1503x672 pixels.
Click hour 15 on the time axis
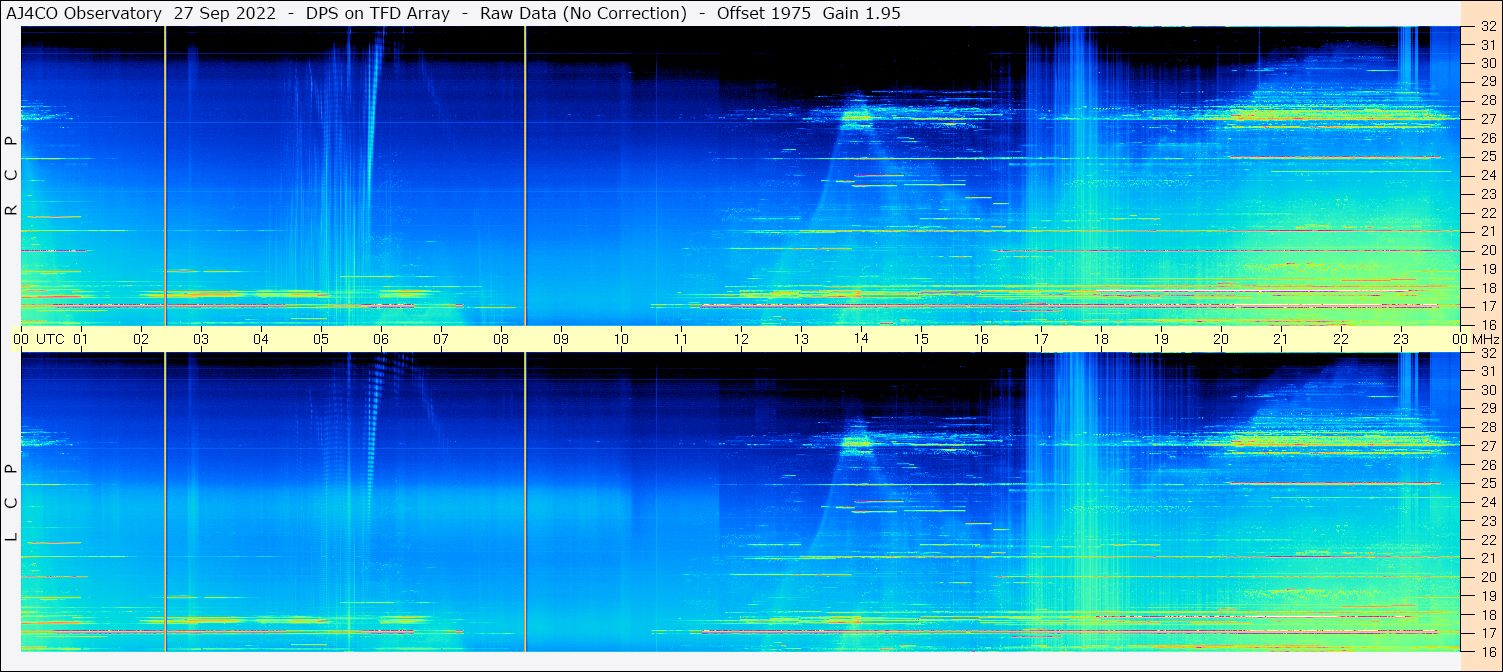[921, 339]
